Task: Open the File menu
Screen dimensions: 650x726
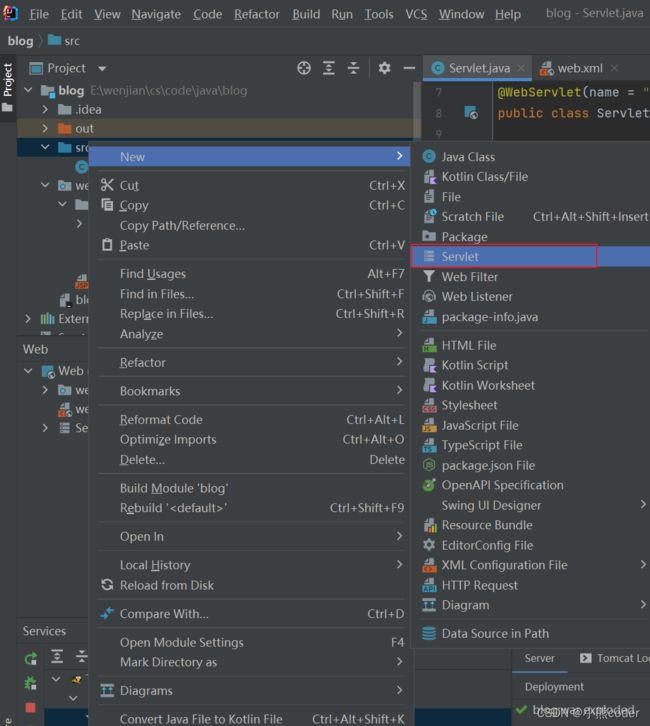Action: [38, 14]
